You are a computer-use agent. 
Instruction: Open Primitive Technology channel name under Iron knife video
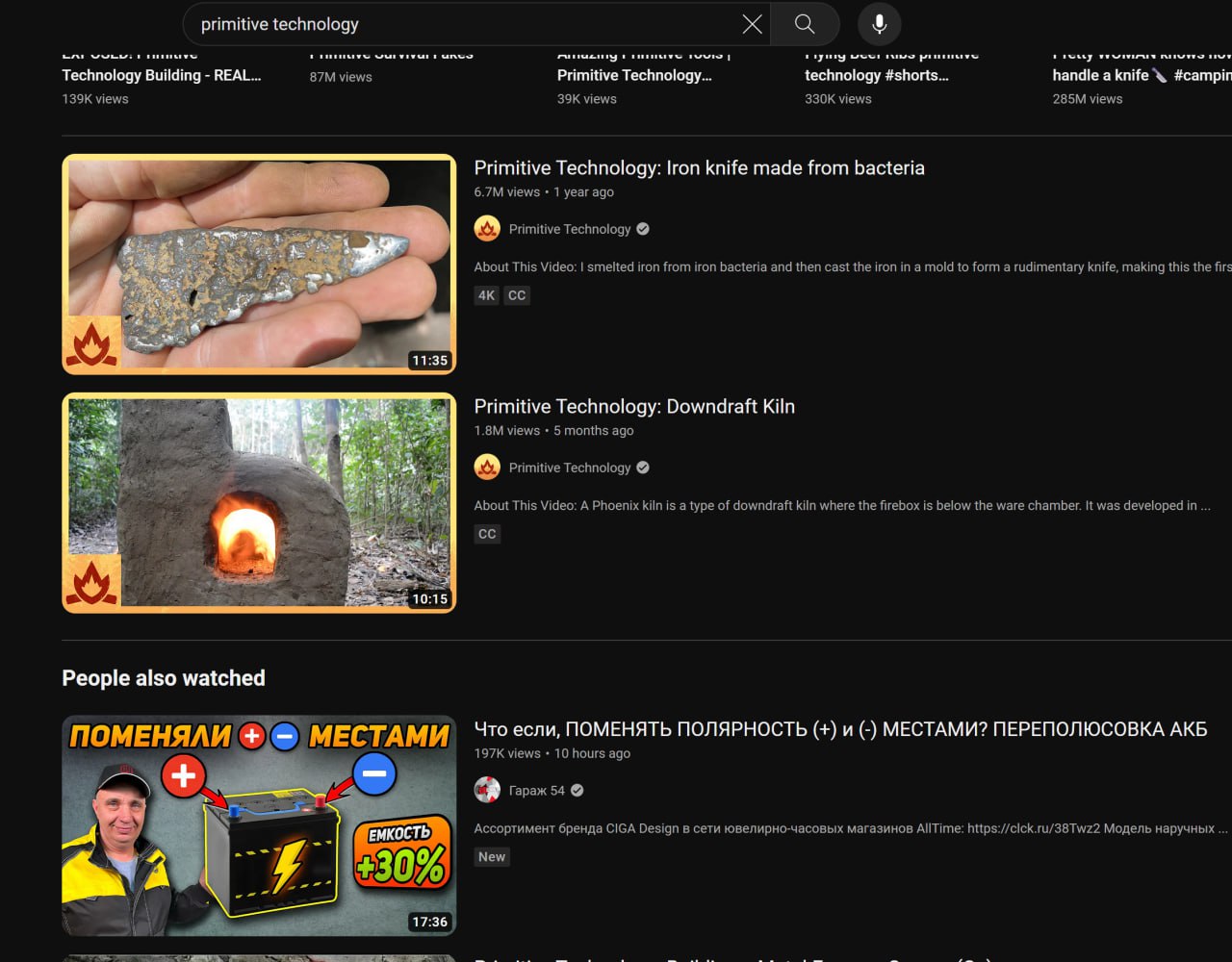point(570,229)
